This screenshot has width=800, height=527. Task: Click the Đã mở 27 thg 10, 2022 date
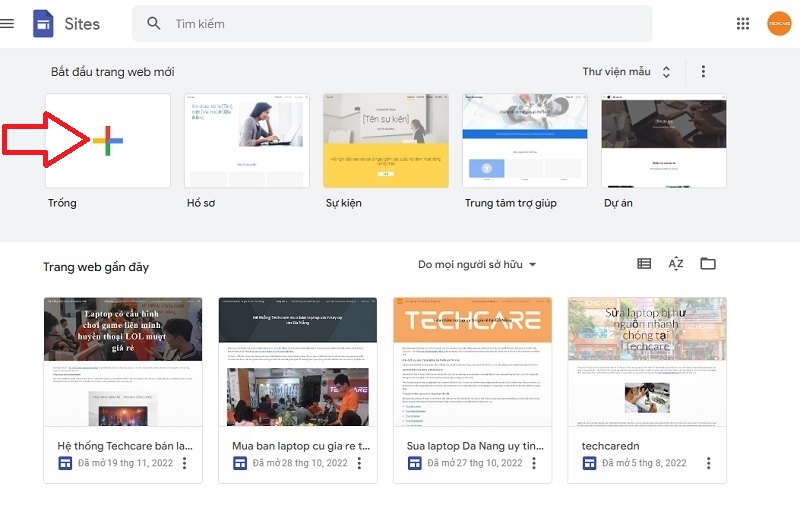pos(475,463)
